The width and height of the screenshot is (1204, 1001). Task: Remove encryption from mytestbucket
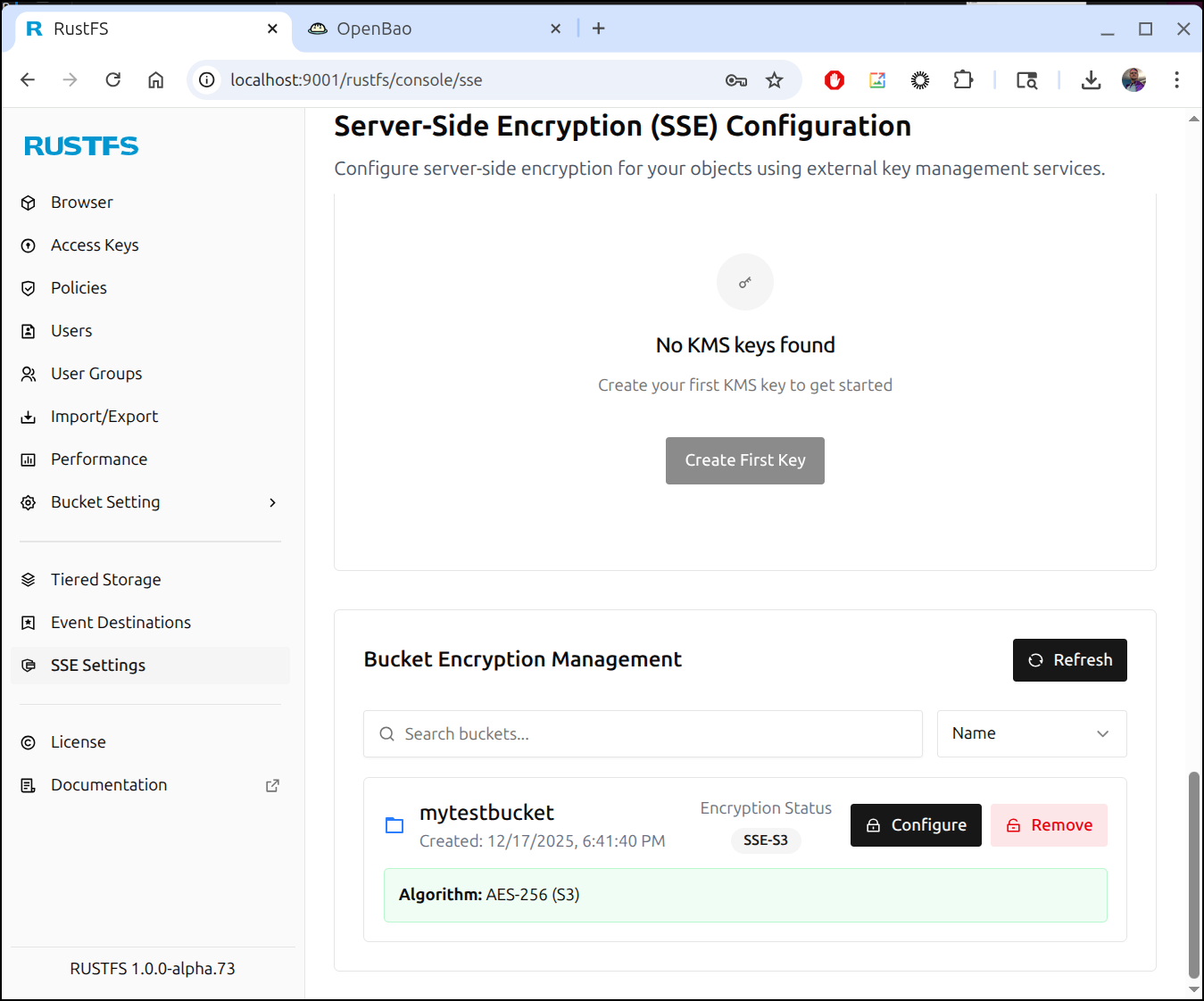tap(1048, 825)
